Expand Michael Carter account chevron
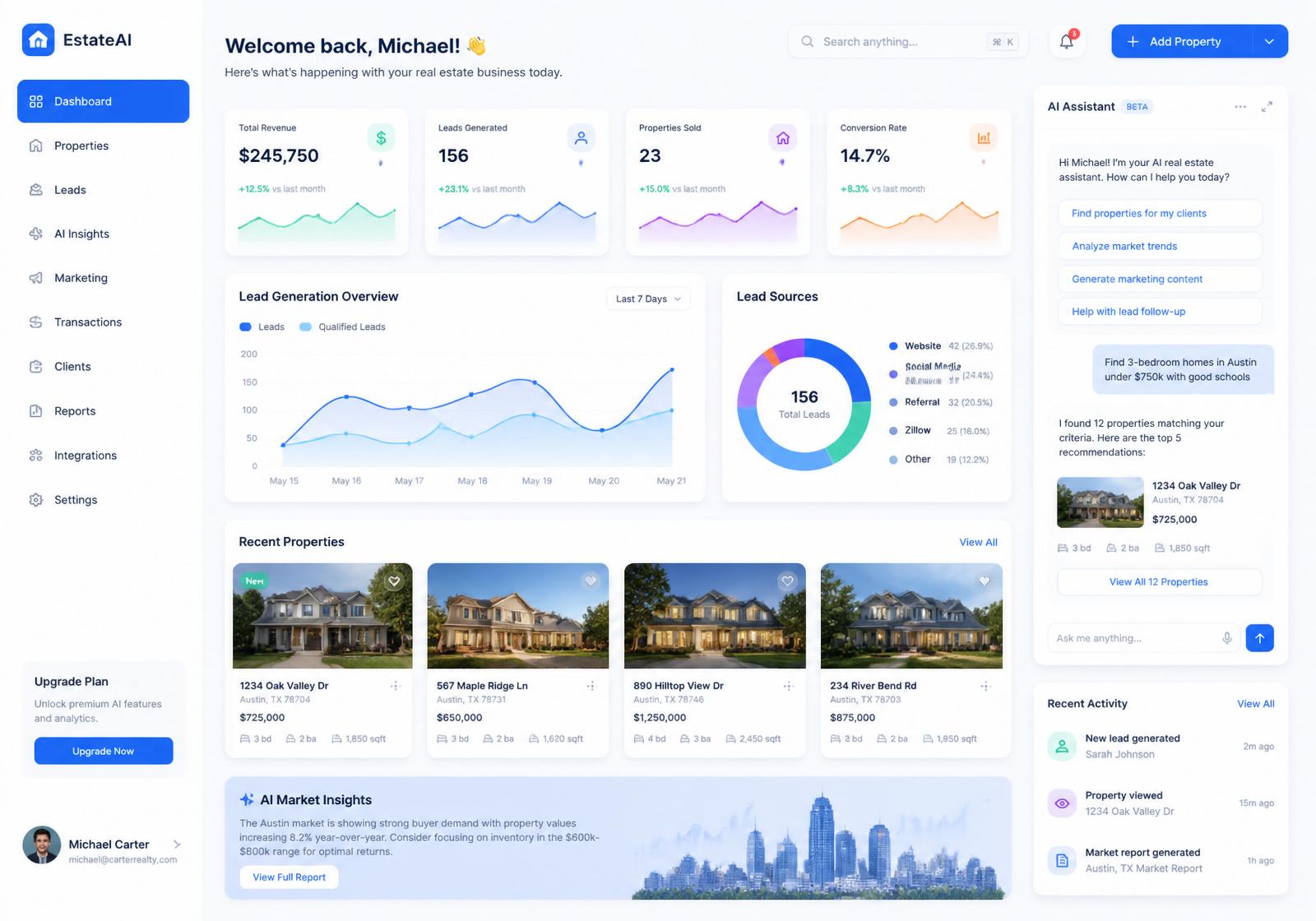 point(177,845)
